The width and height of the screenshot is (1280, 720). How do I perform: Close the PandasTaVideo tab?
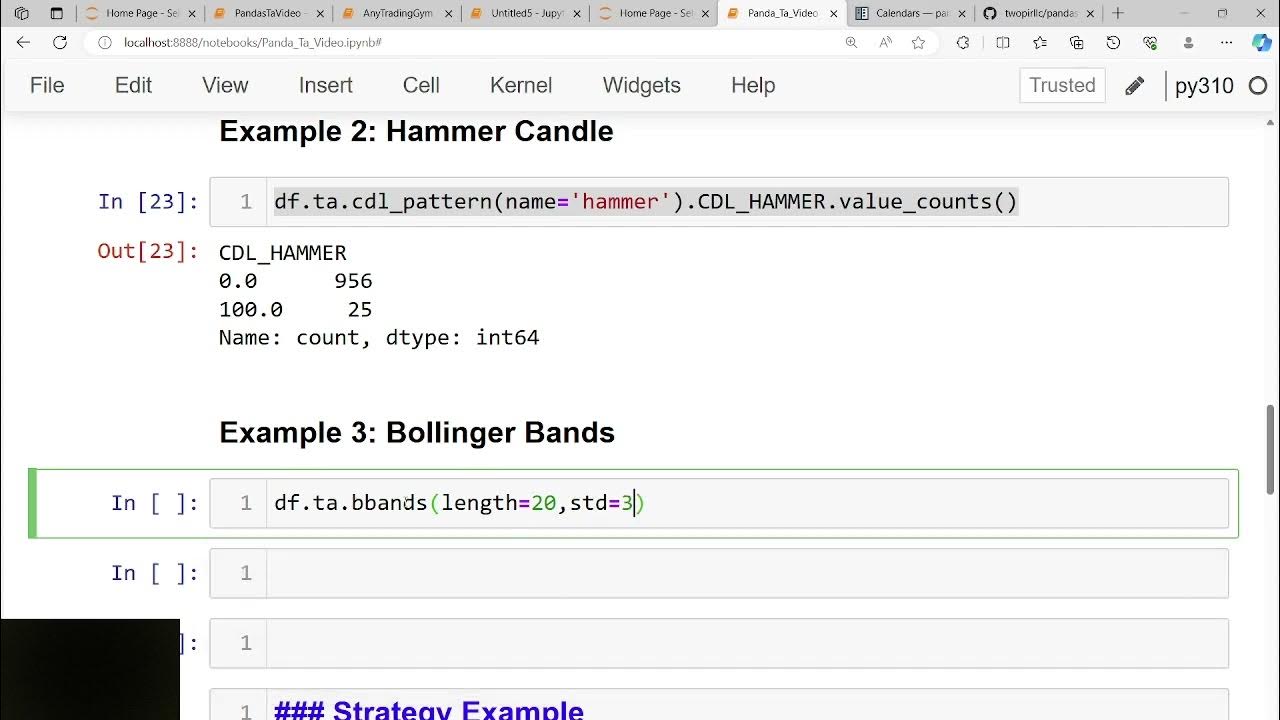pyautogui.click(x=320, y=14)
